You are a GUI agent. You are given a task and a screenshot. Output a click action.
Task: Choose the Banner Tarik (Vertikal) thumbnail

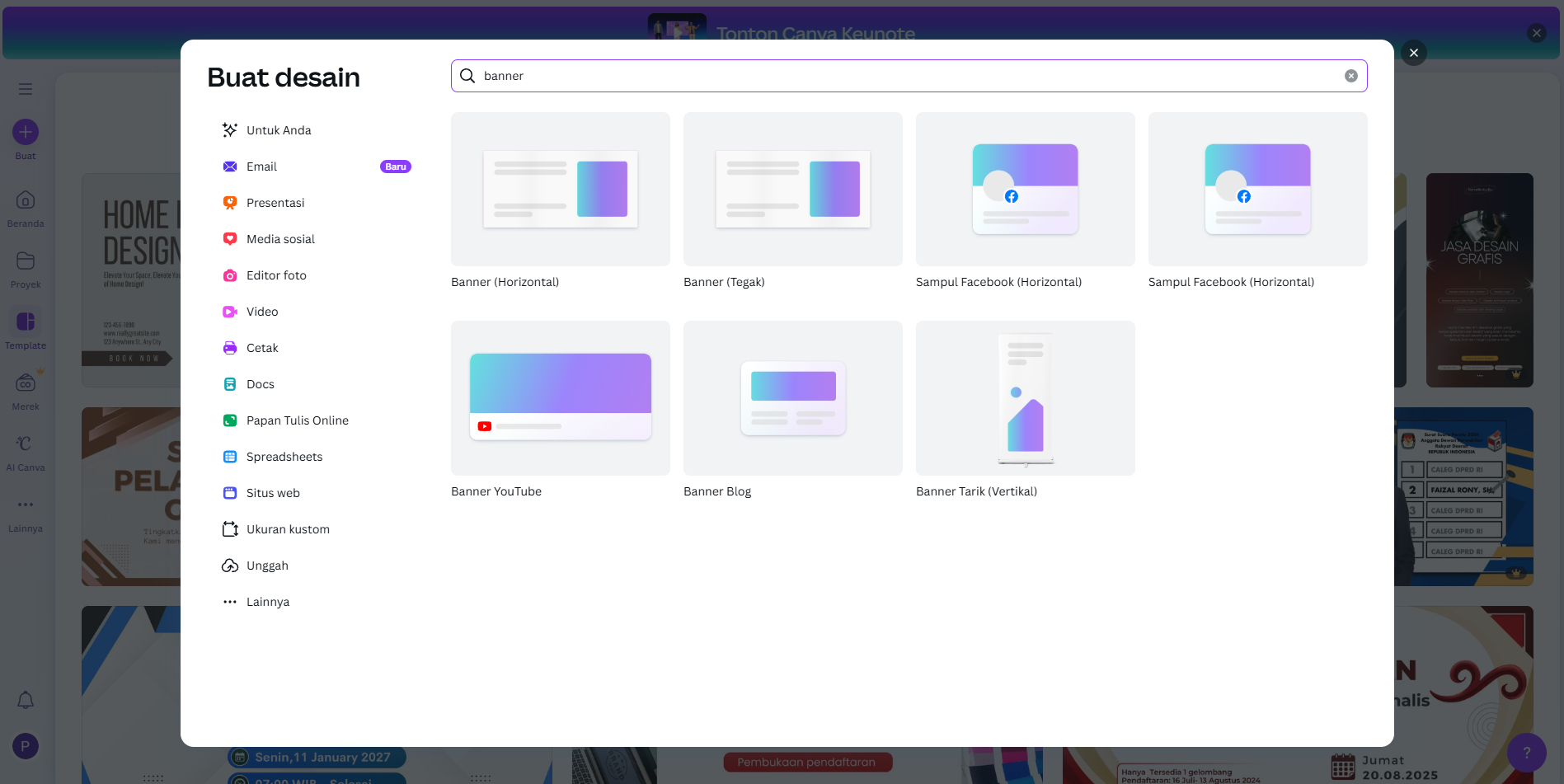1026,398
